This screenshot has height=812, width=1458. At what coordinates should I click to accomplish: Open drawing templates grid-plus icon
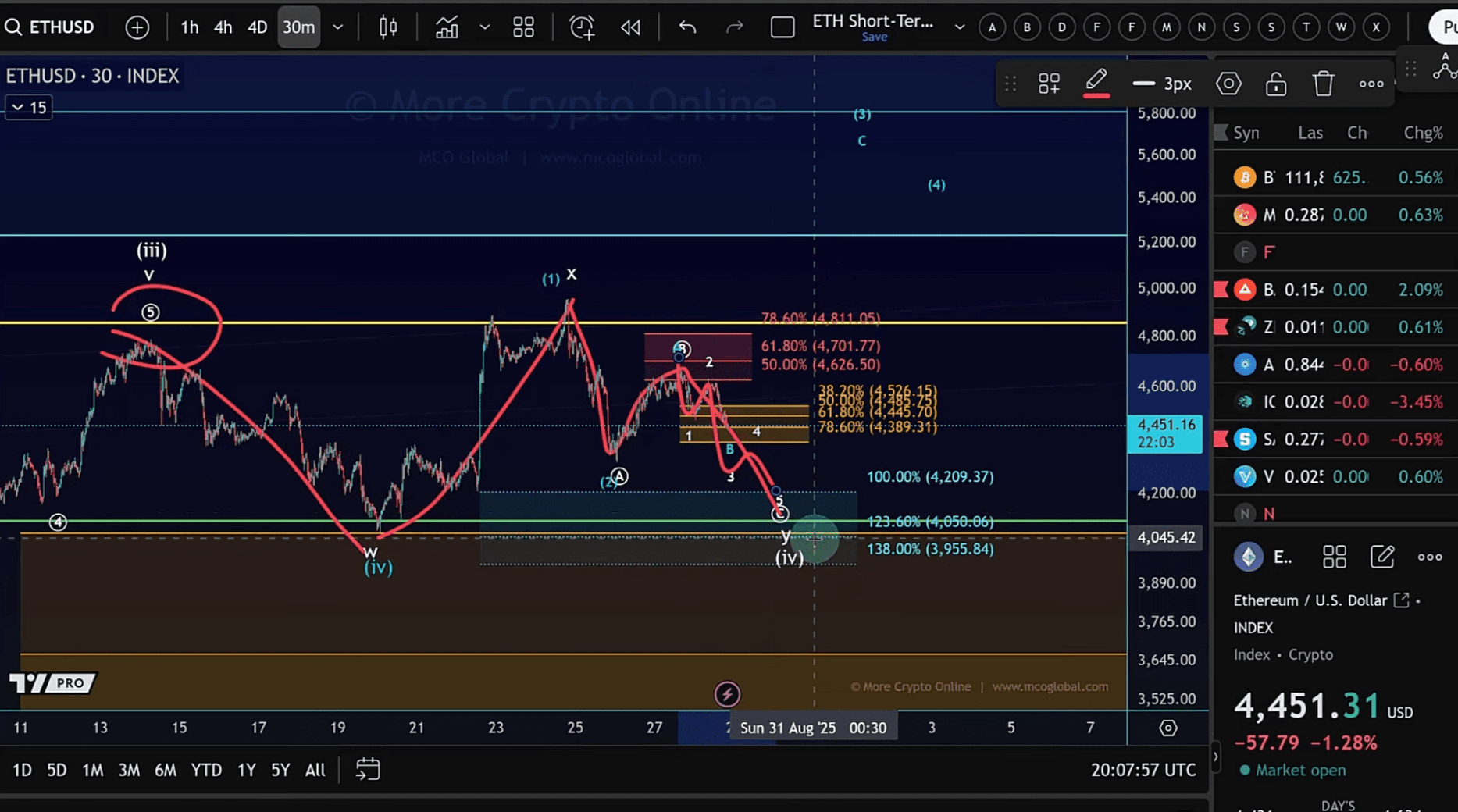[x=1049, y=84]
